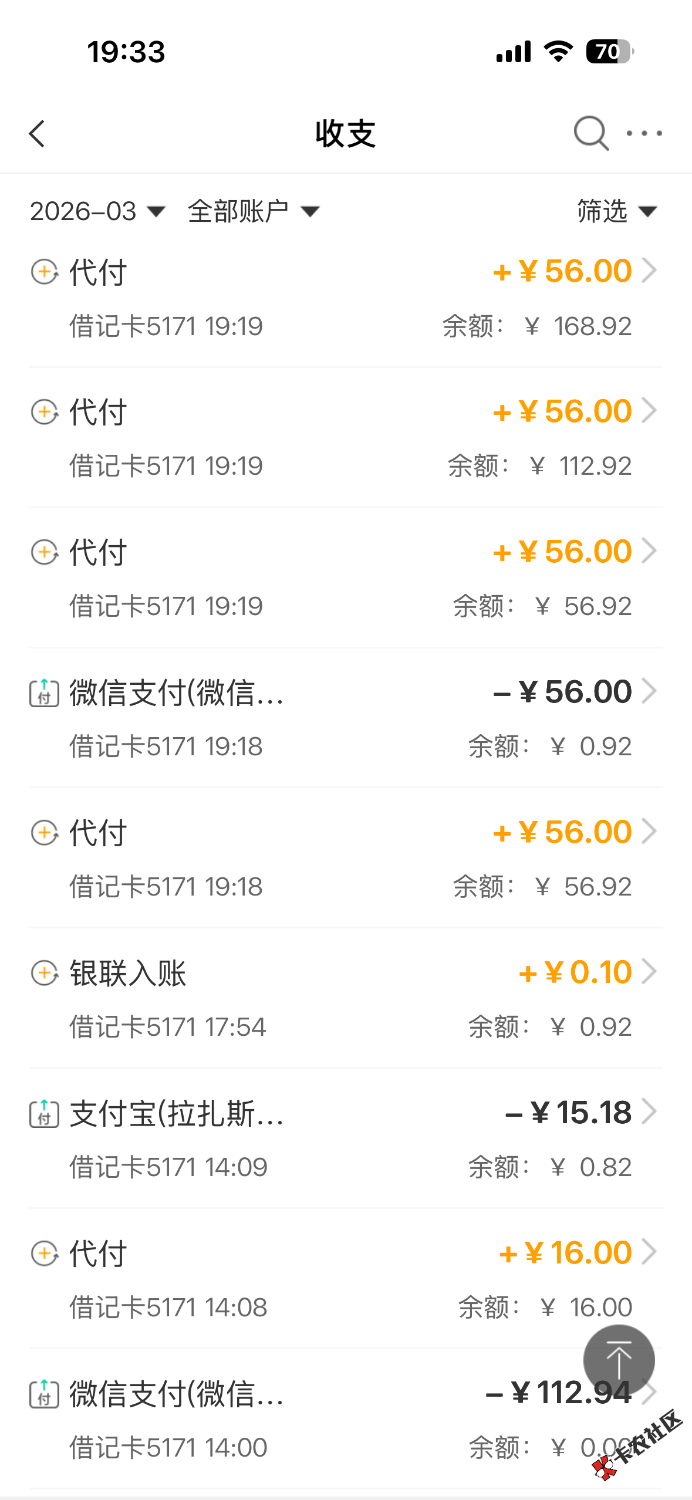Image resolution: width=692 pixels, height=1500 pixels.
Task: Tap the Alipay −¥15.18 payment icon
Action: pos(44,1113)
